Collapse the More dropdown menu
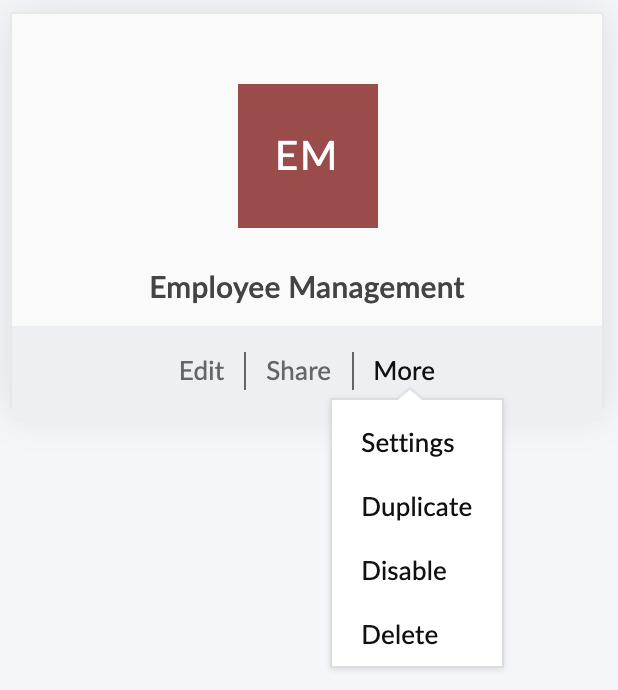The width and height of the screenshot is (618, 690). pyautogui.click(x=404, y=371)
